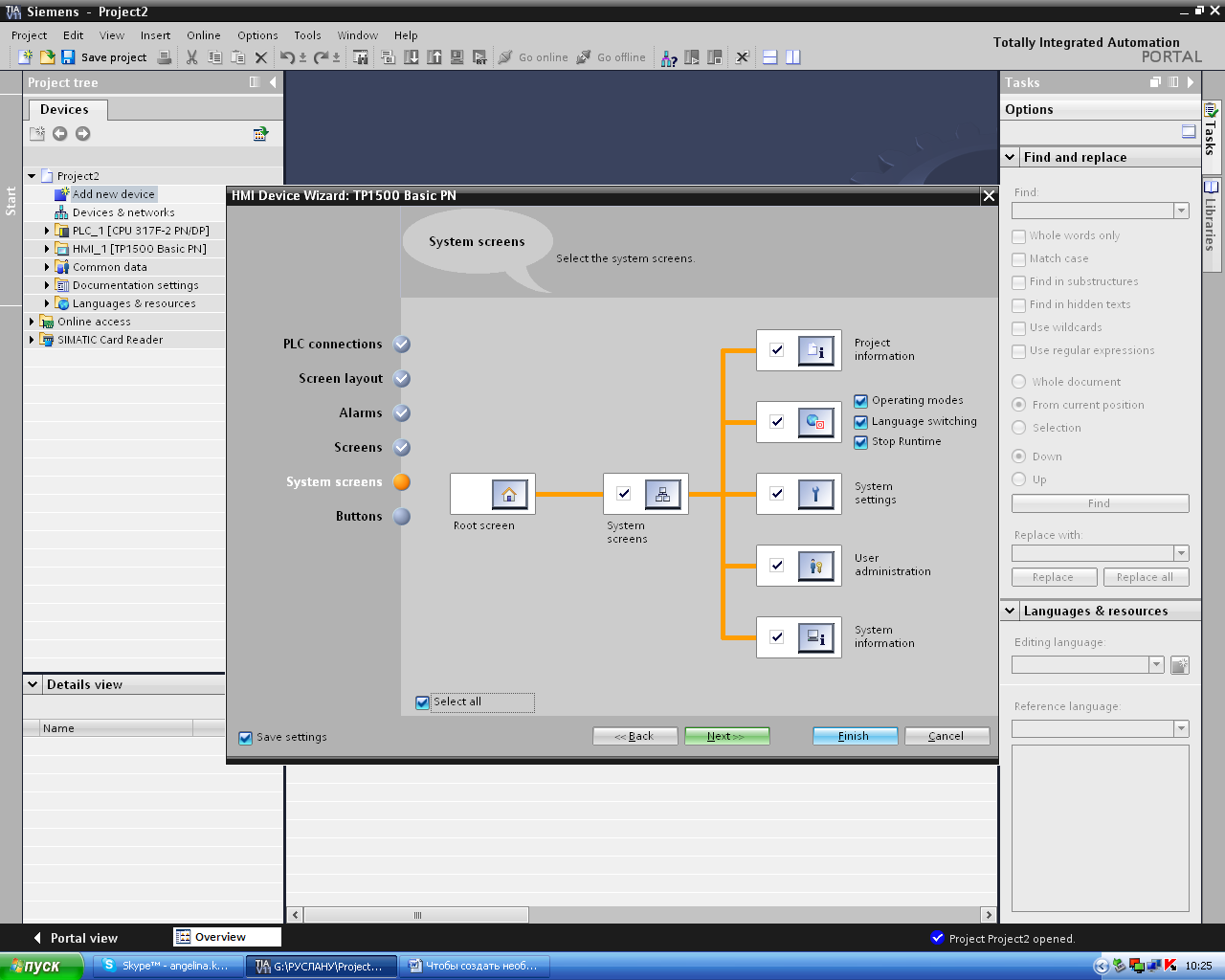Click the Accessible devices icon

tap(669, 57)
